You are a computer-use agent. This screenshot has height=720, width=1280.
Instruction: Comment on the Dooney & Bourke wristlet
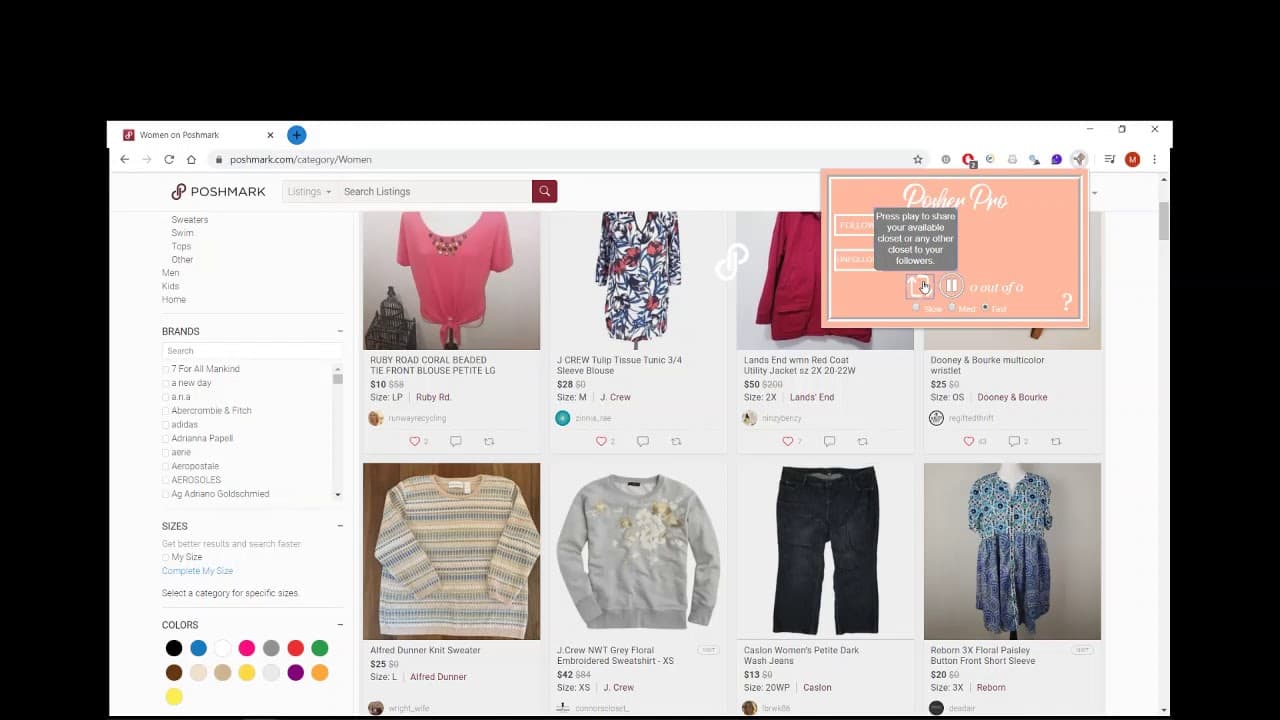click(1015, 441)
